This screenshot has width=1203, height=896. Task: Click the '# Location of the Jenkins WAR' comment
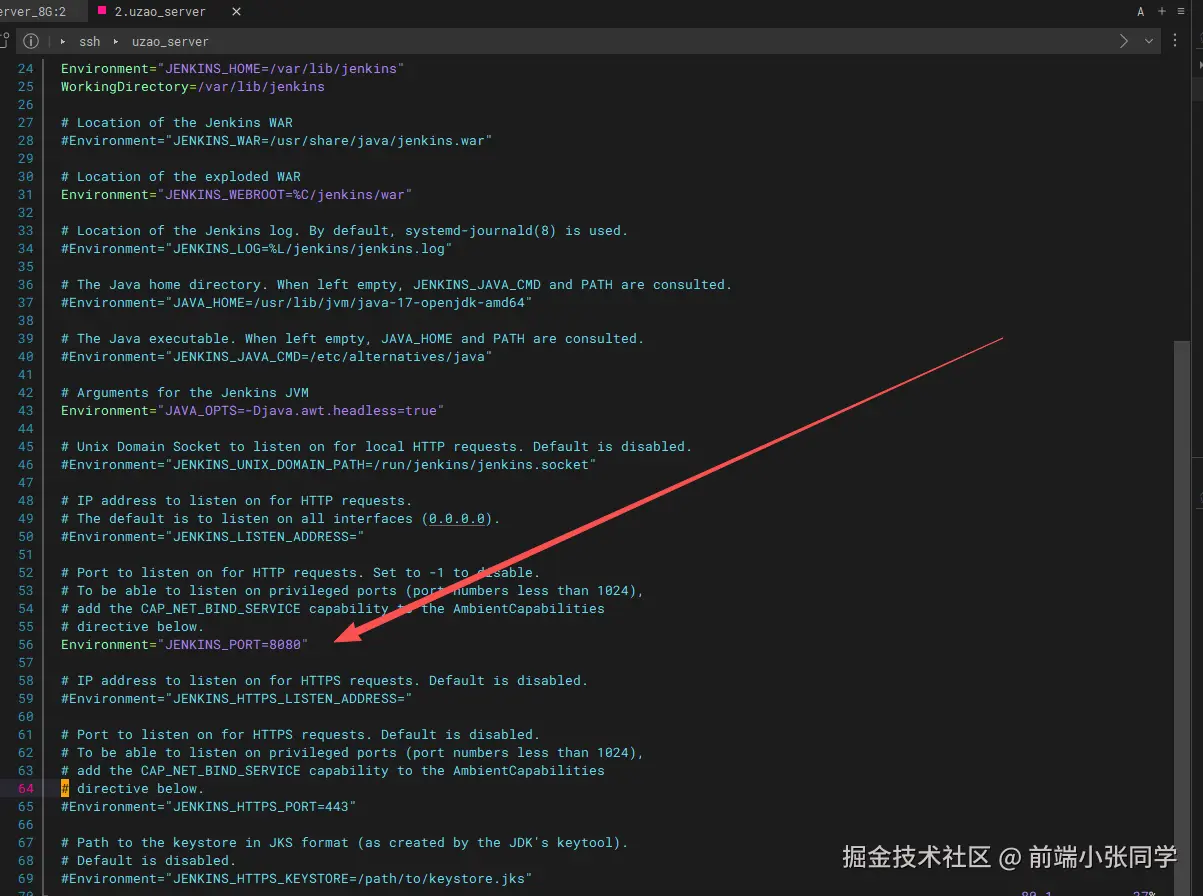tap(177, 122)
